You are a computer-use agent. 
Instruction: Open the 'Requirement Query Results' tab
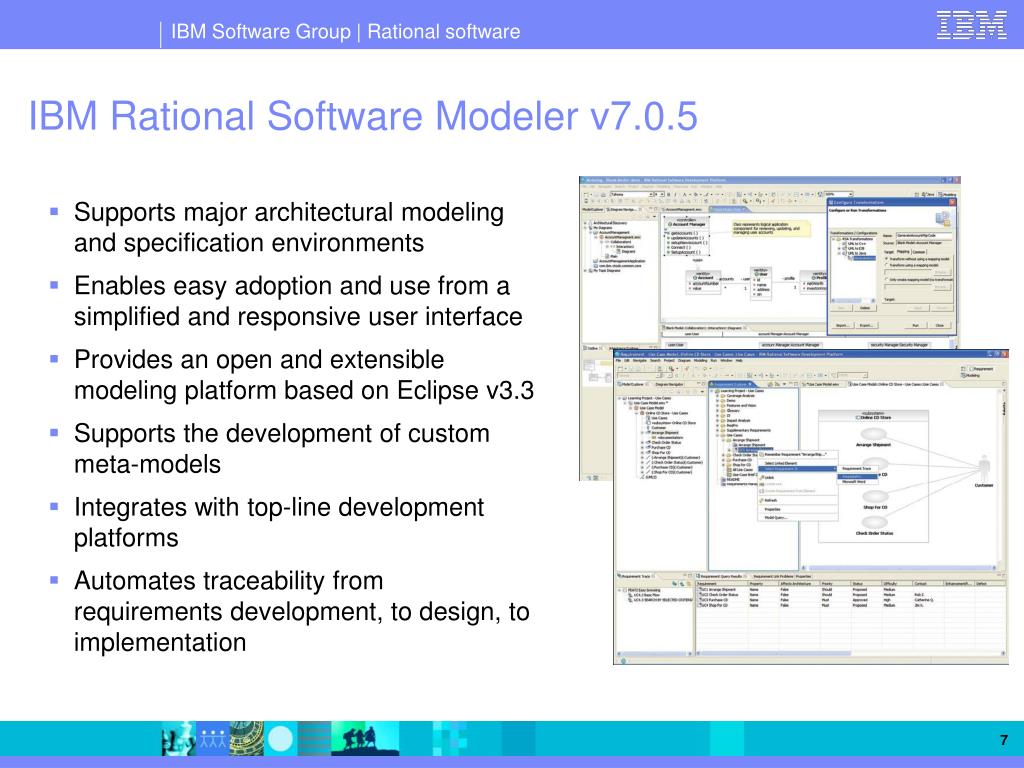(x=720, y=576)
